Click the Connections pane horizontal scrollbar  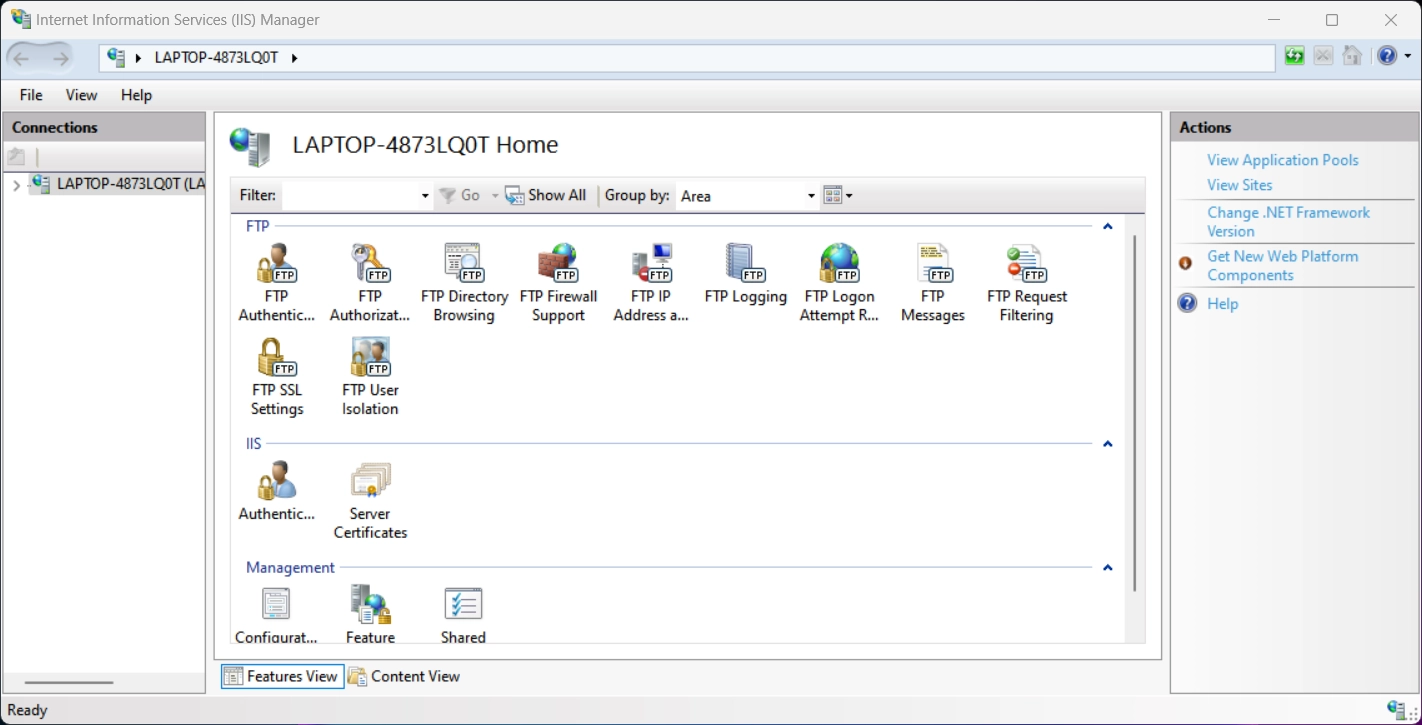[x=69, y=683]
